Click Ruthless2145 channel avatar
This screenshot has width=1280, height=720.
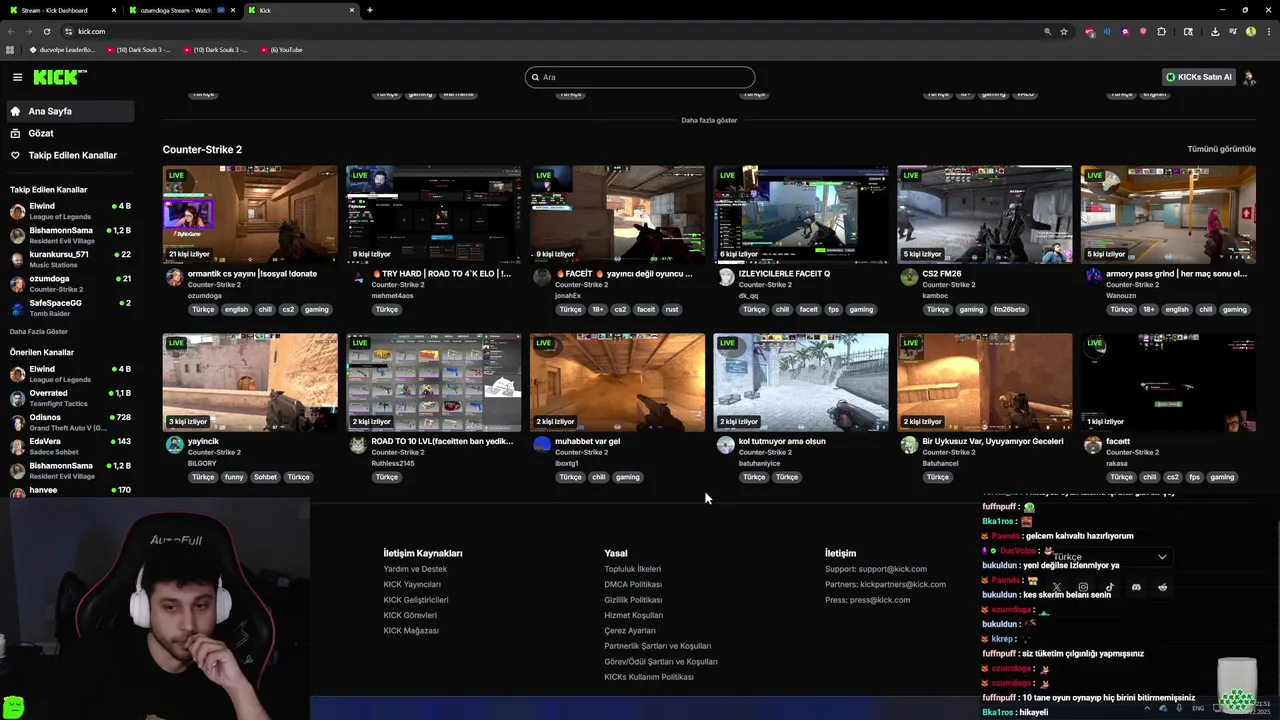pos(358,445)
